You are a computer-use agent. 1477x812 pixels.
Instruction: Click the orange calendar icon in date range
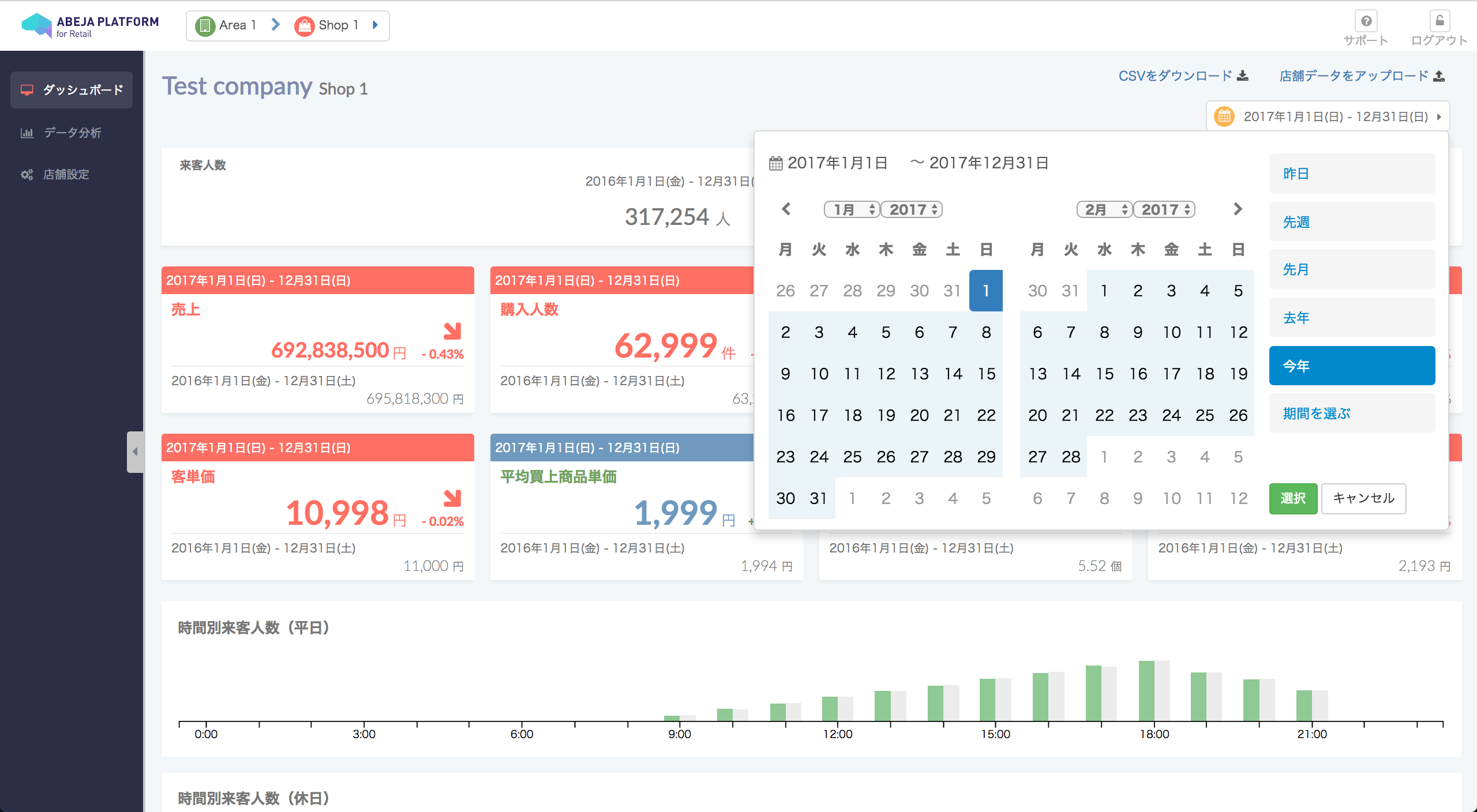[1224, 116]
